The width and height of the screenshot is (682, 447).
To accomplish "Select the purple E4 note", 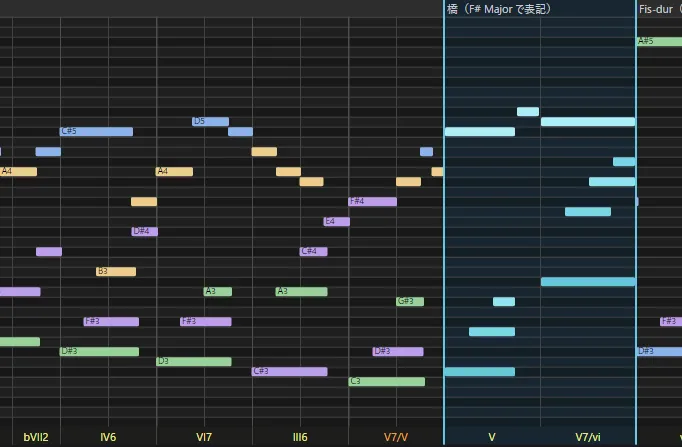I will (x=337, y=221).
